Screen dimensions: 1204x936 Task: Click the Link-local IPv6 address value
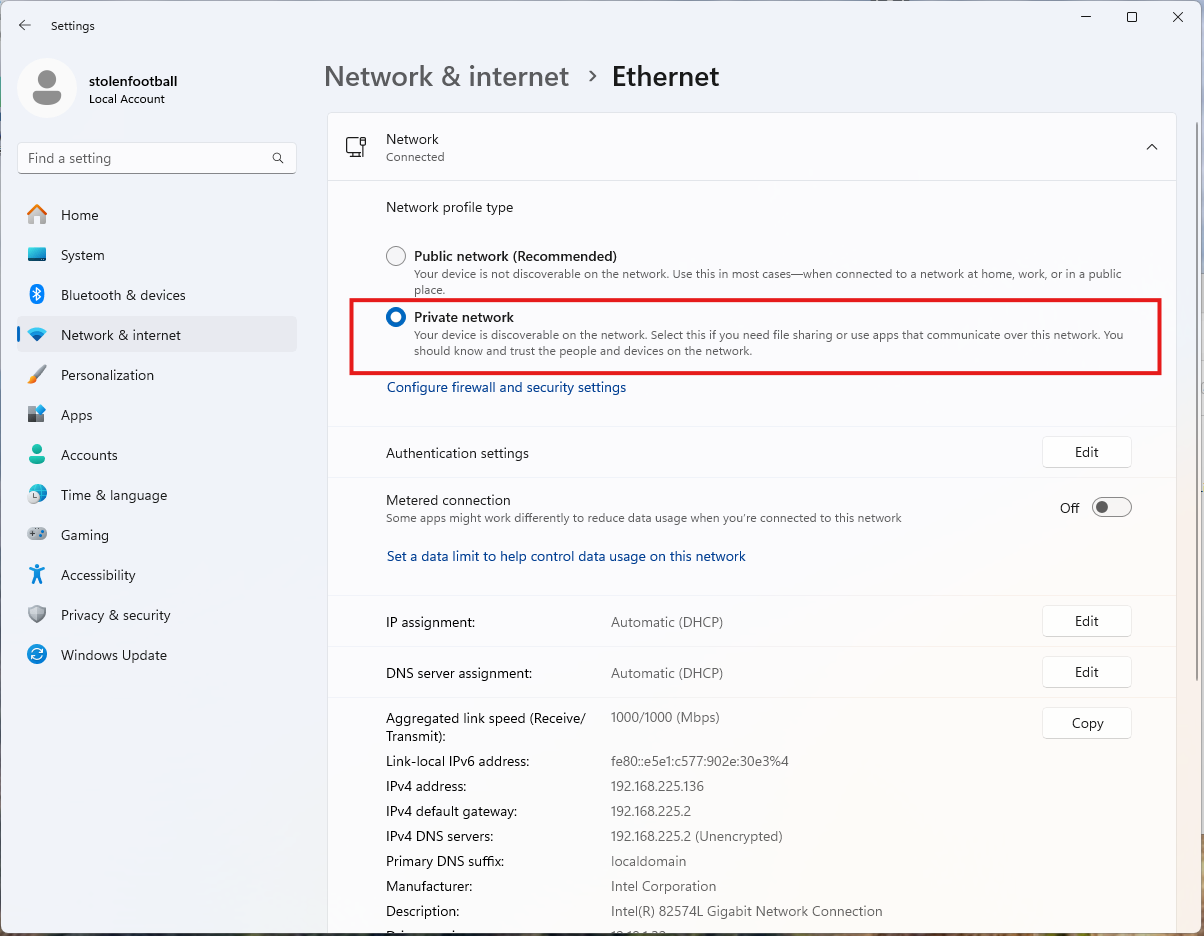(x=700, y=761)
